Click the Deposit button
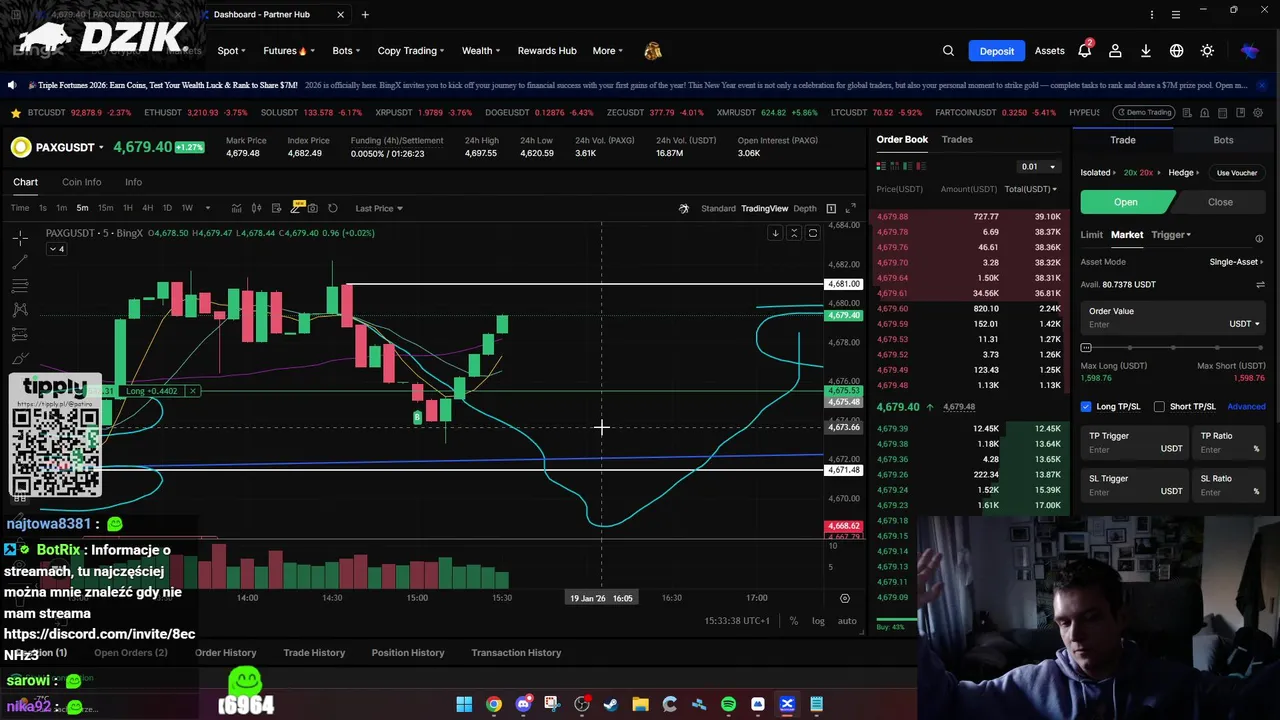Viewport: 1280px width, 720px height. [996, 51]
